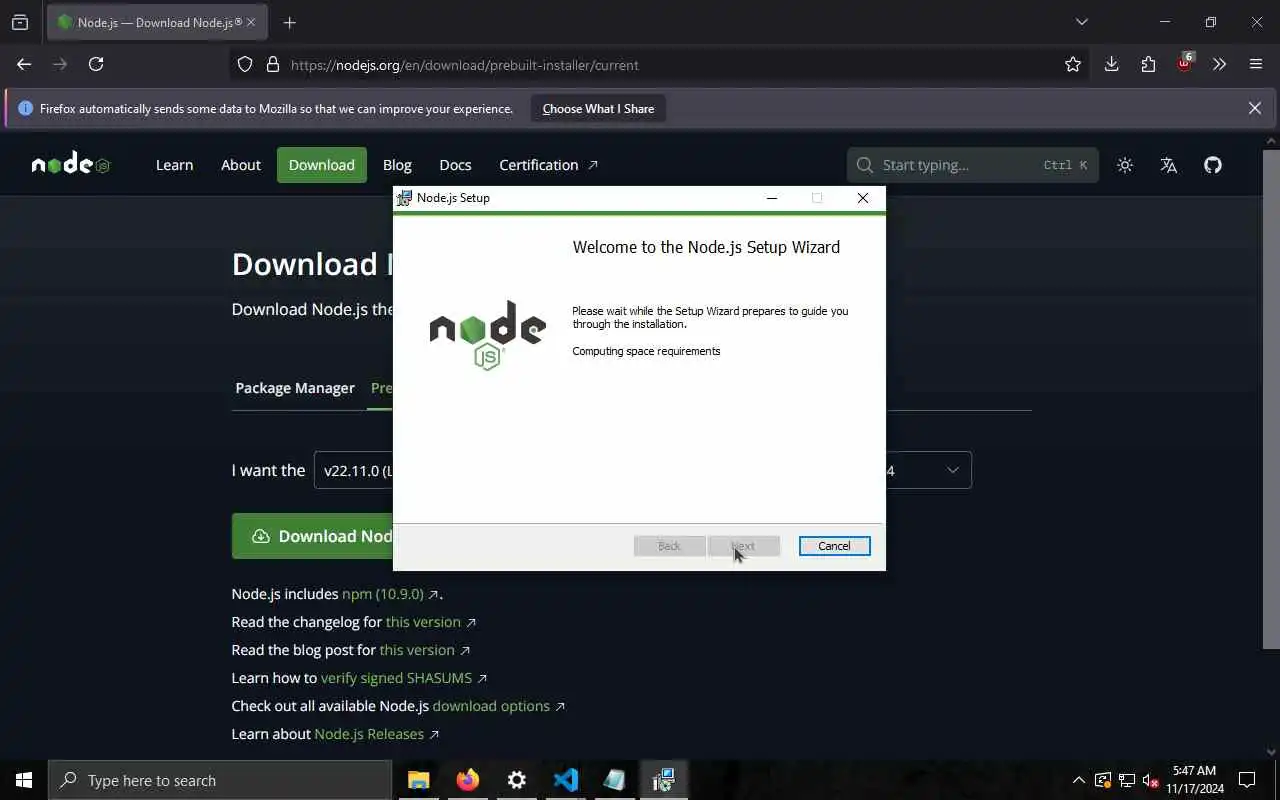Viewport: 1280px width, 800px height.
Task: Switch to Package Manager tab
Action: [295, 388]
